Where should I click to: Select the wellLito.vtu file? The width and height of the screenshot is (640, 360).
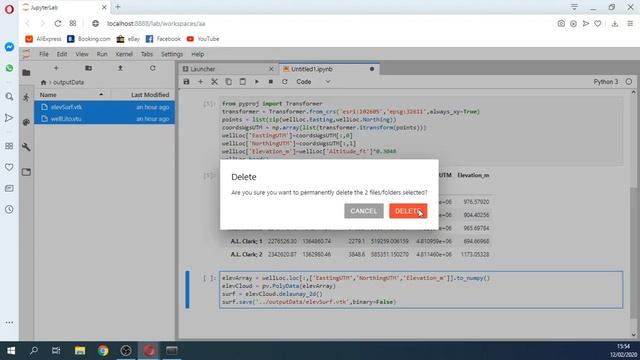pyautogui.click(x=105, y=119)
